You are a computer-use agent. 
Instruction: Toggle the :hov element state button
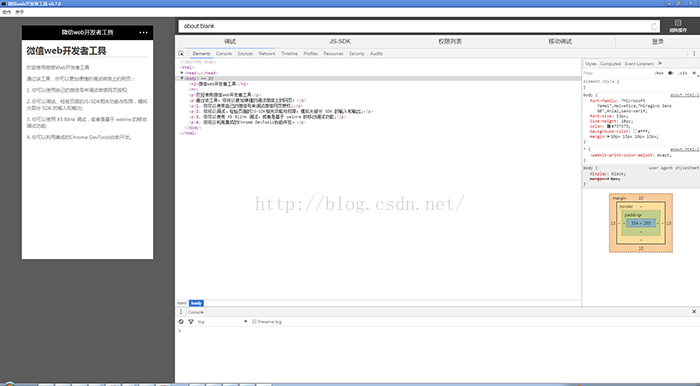point(659,73)
